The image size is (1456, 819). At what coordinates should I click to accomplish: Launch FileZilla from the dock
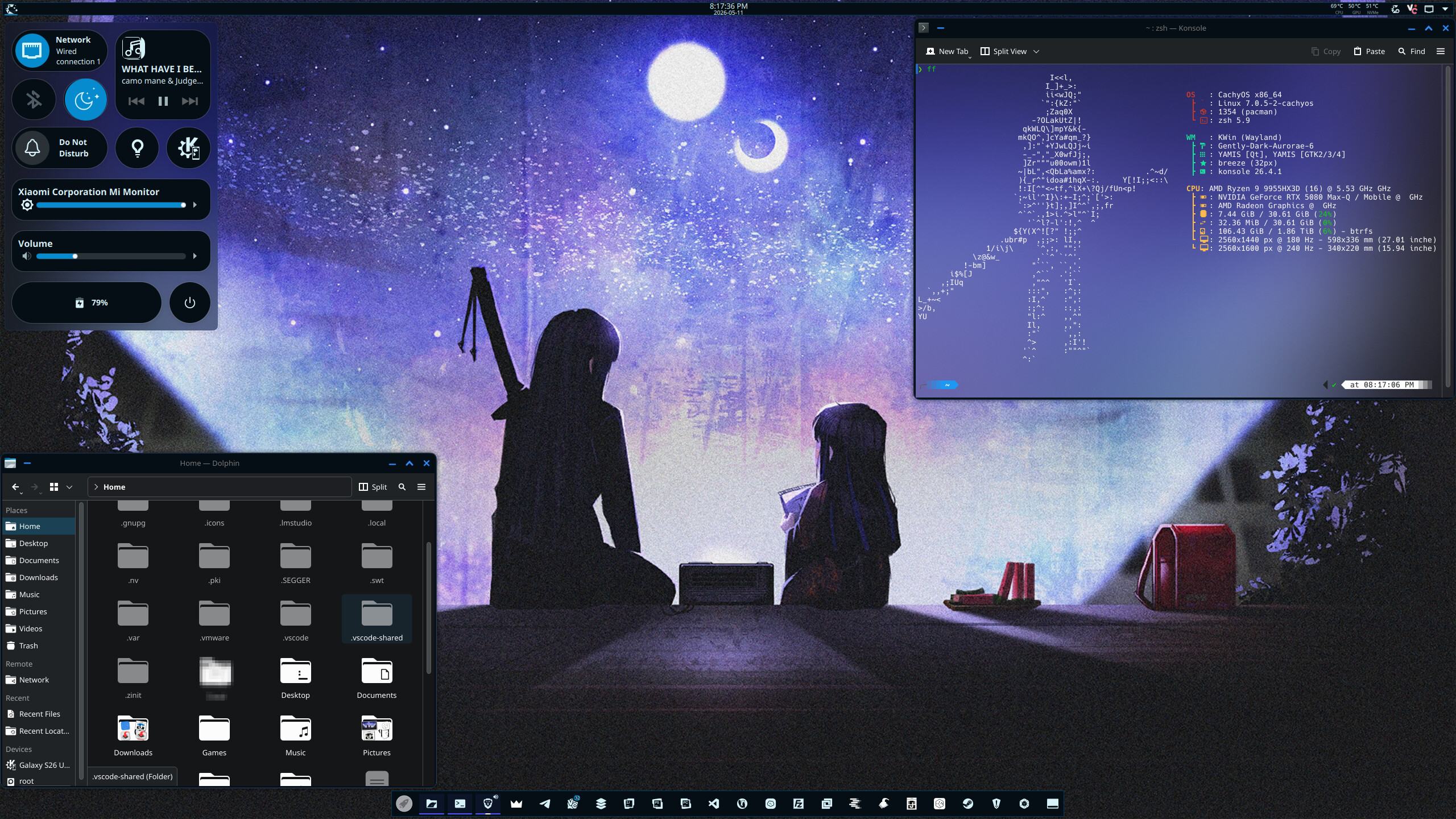(x=799, y=804)
